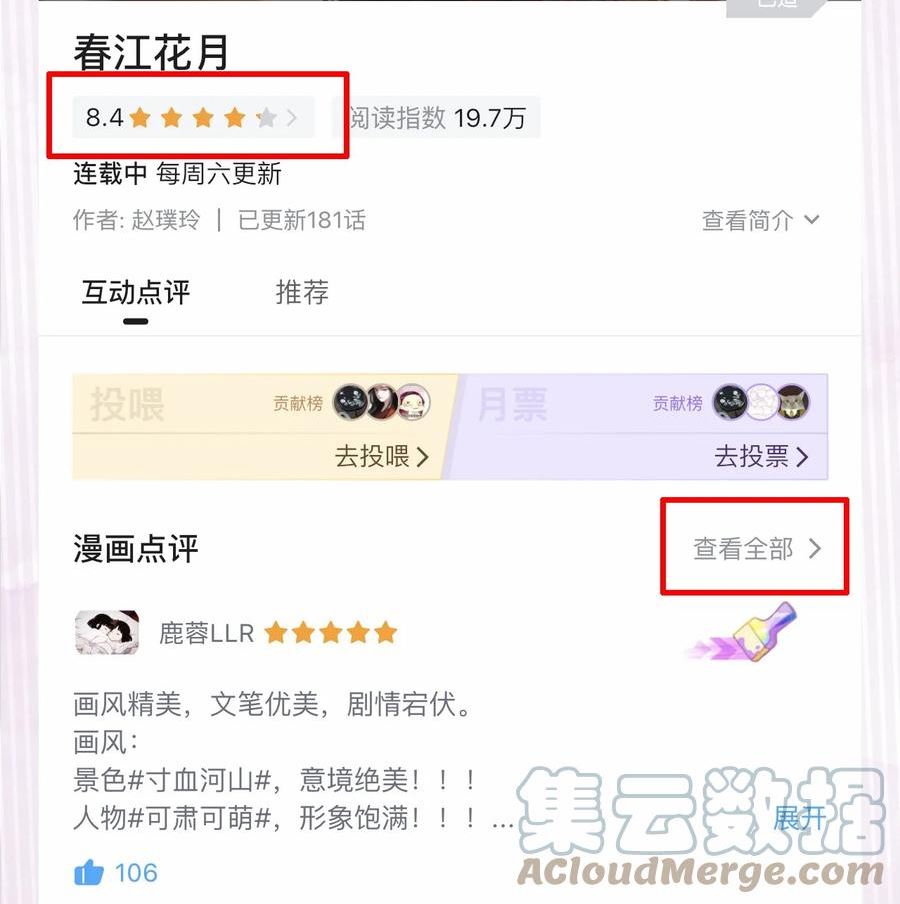Tap the thumbs-up like icon
Image resolution: width=900 pixels, height=904 pixels.
[89, 872]
